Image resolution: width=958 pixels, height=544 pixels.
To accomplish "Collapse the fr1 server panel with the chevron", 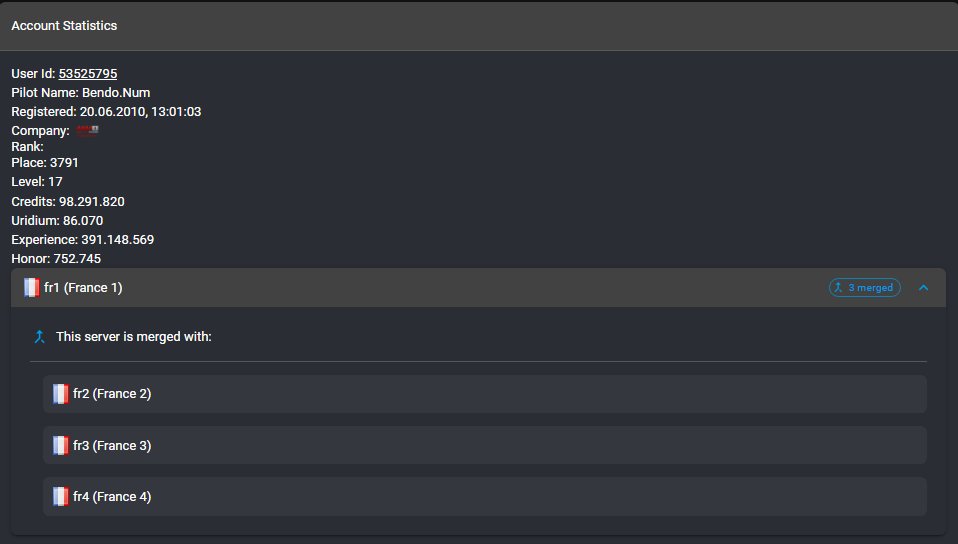I will [923, 288].
